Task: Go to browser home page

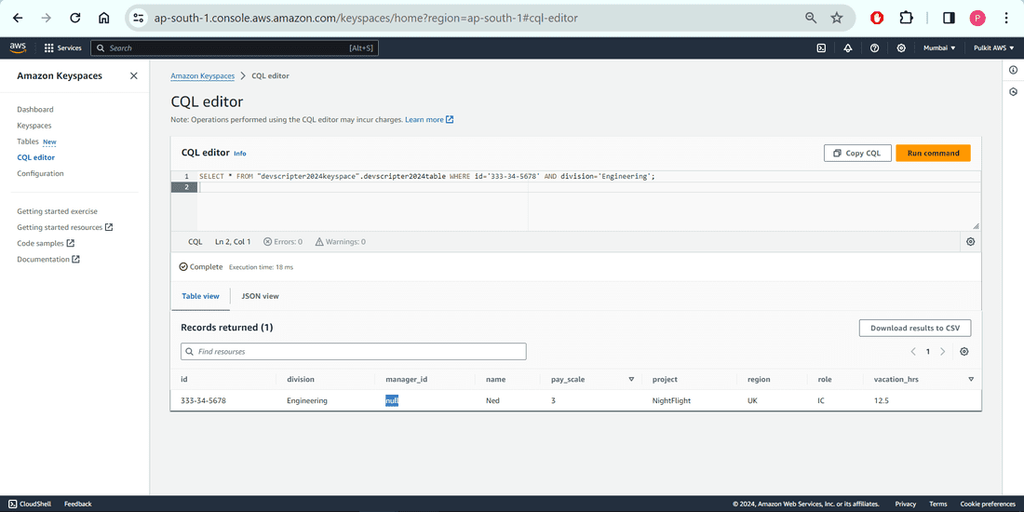Action: (x=104, y=18)
